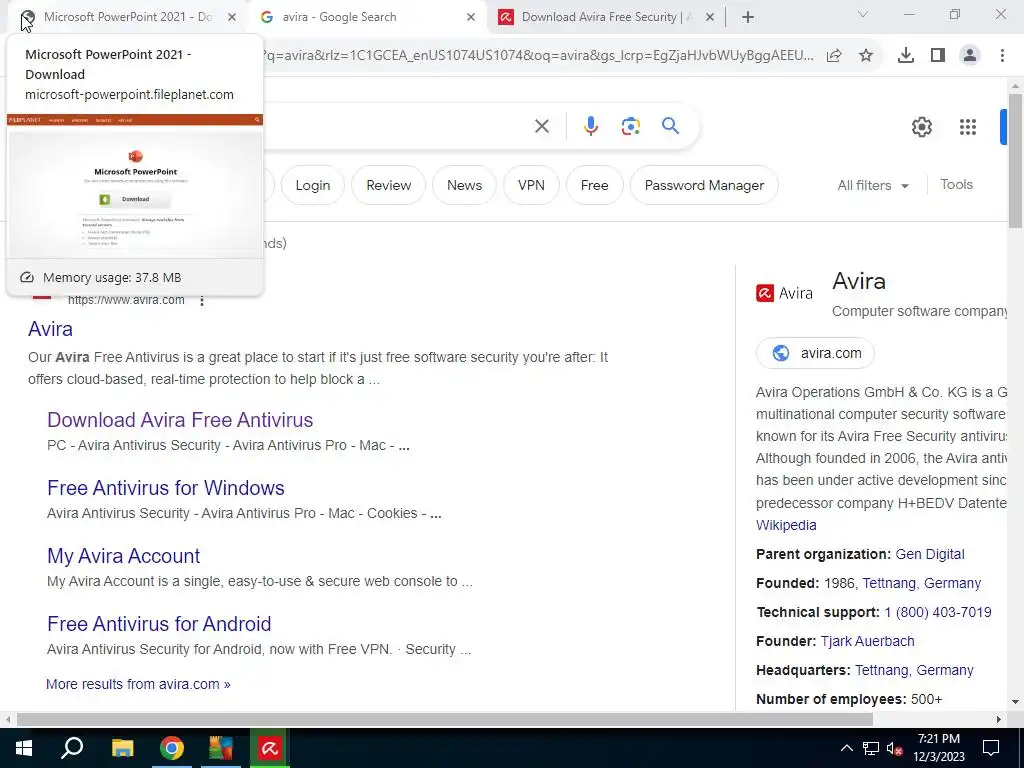Bookmark this page with the star icon

point(865,56)
